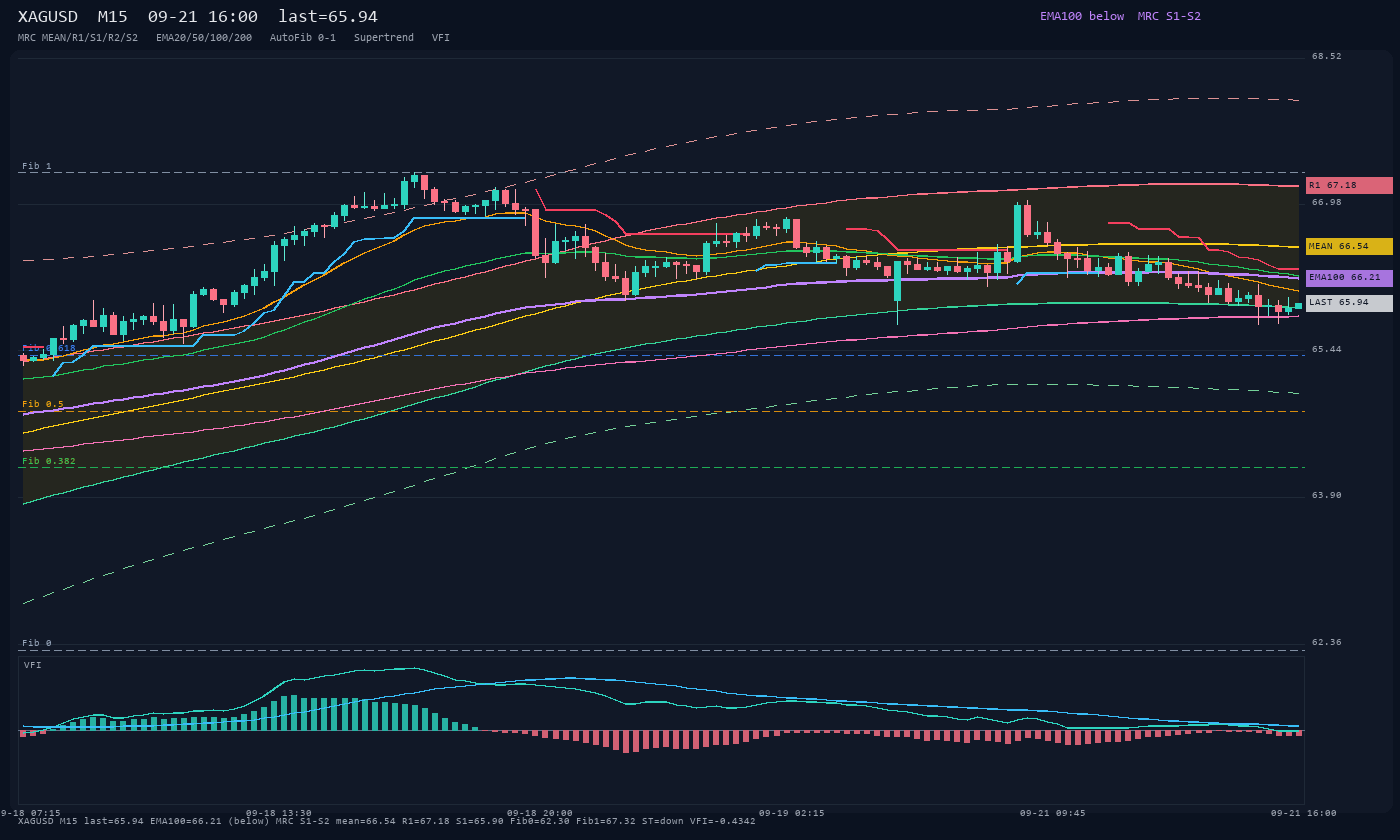Select the 'Fib 1' level label
1400x840 pixels.
(x=37, y=166)
